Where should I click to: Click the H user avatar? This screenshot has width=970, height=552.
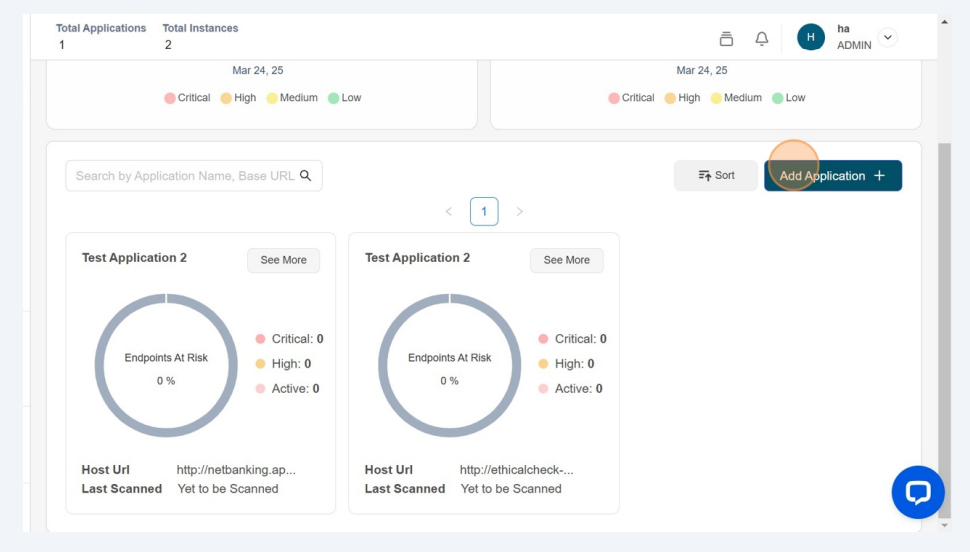tap(811, 37)
